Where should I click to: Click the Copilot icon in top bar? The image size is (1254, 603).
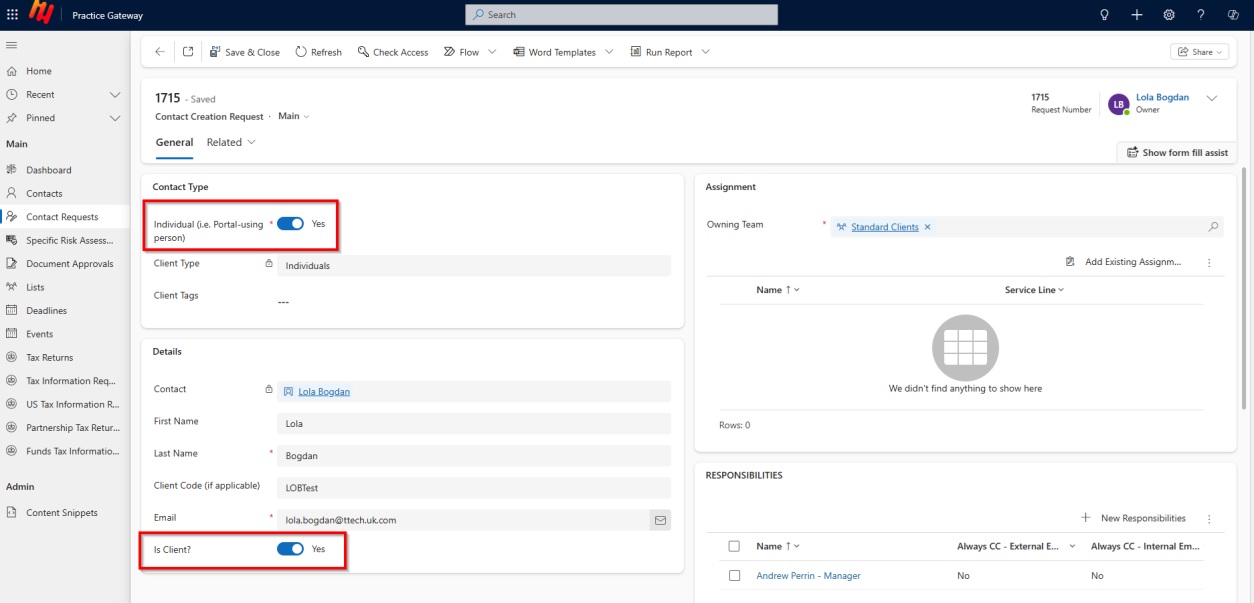(1233, 14)
